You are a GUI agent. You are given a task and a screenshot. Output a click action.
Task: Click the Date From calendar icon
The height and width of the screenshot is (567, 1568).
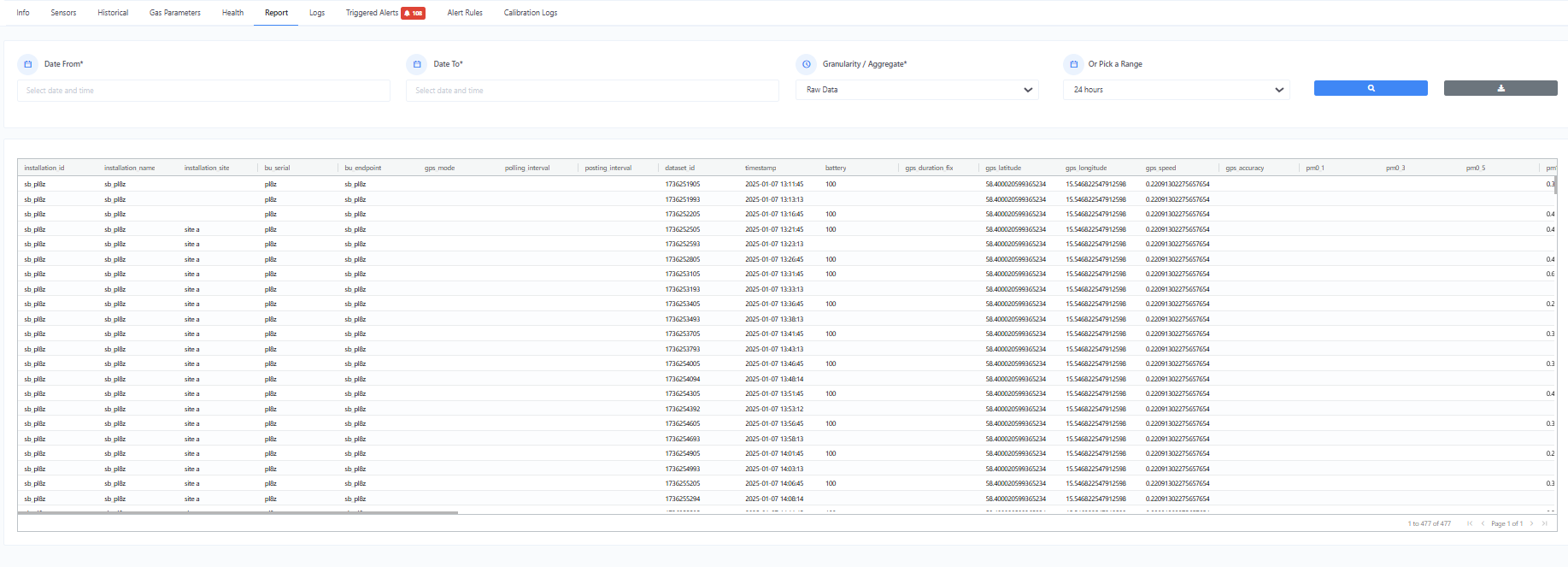pyautogui.click(x=27, y=64)
